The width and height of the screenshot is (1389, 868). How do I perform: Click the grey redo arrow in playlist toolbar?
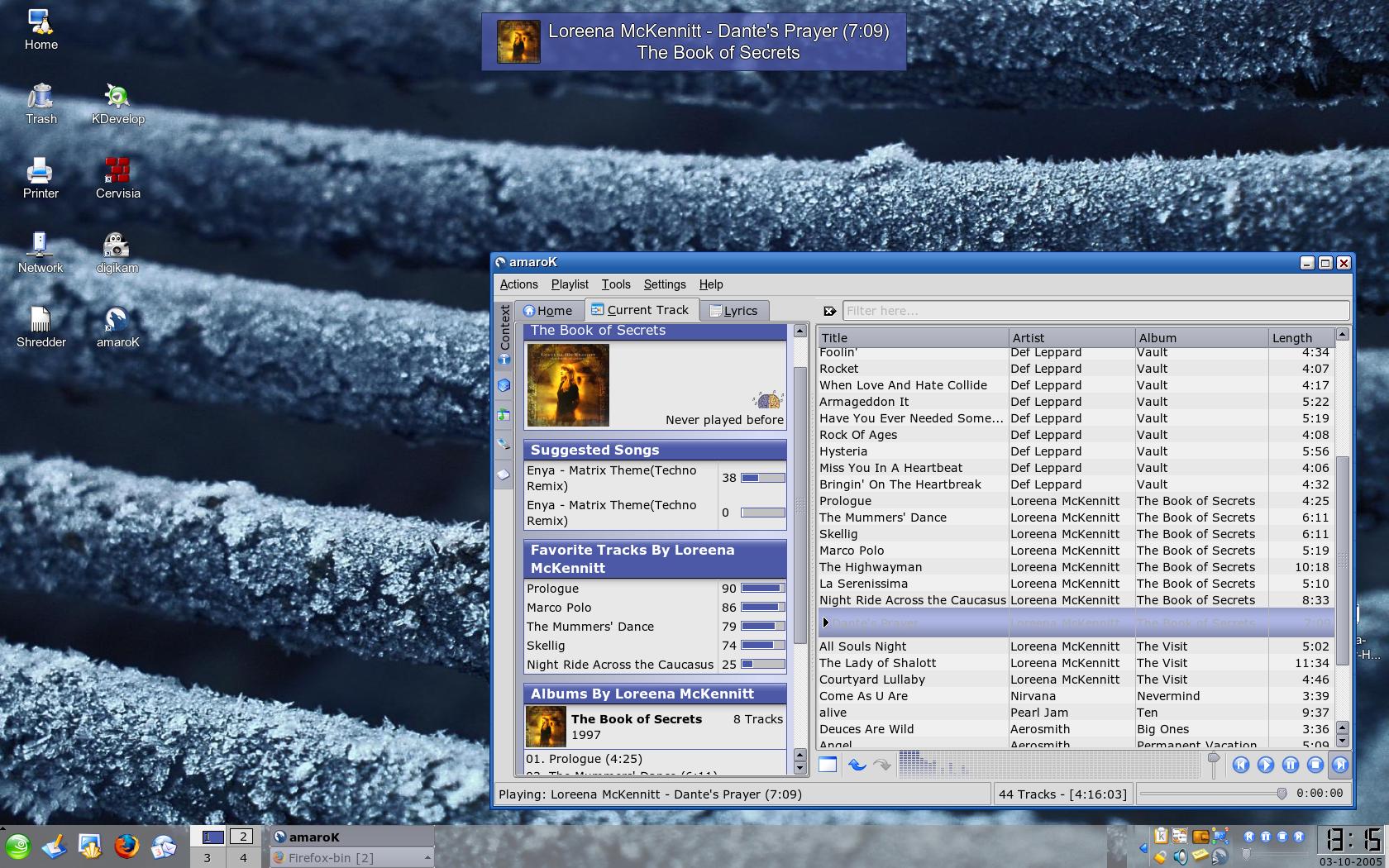click(x=882, y=765)
